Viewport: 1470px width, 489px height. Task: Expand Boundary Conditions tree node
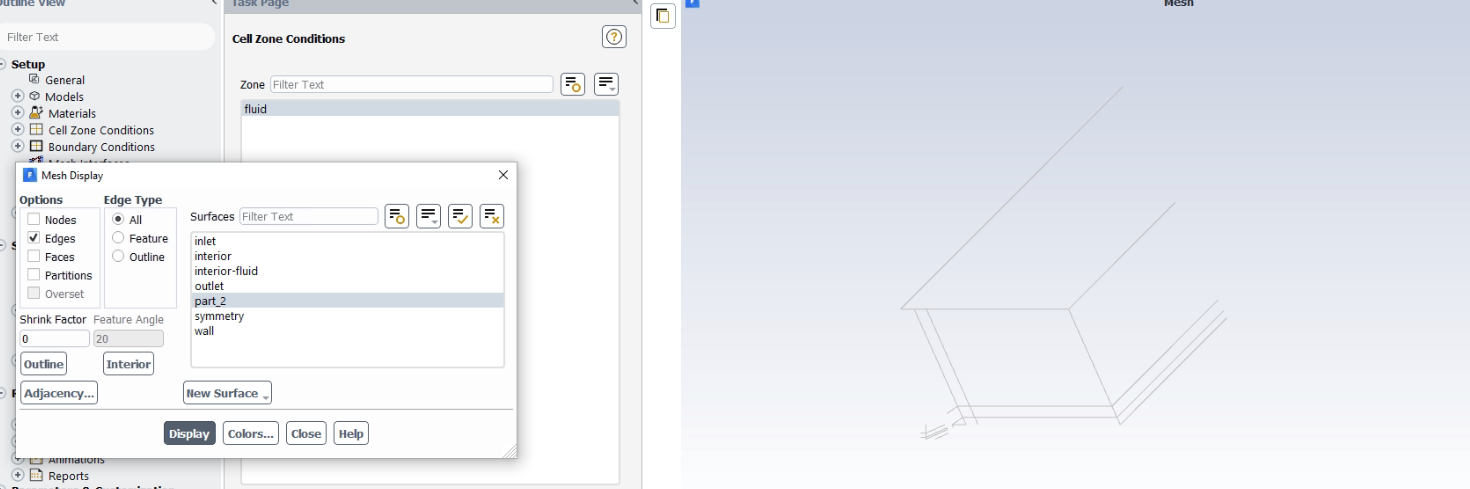pyautogui.click(x=17, y=147)
